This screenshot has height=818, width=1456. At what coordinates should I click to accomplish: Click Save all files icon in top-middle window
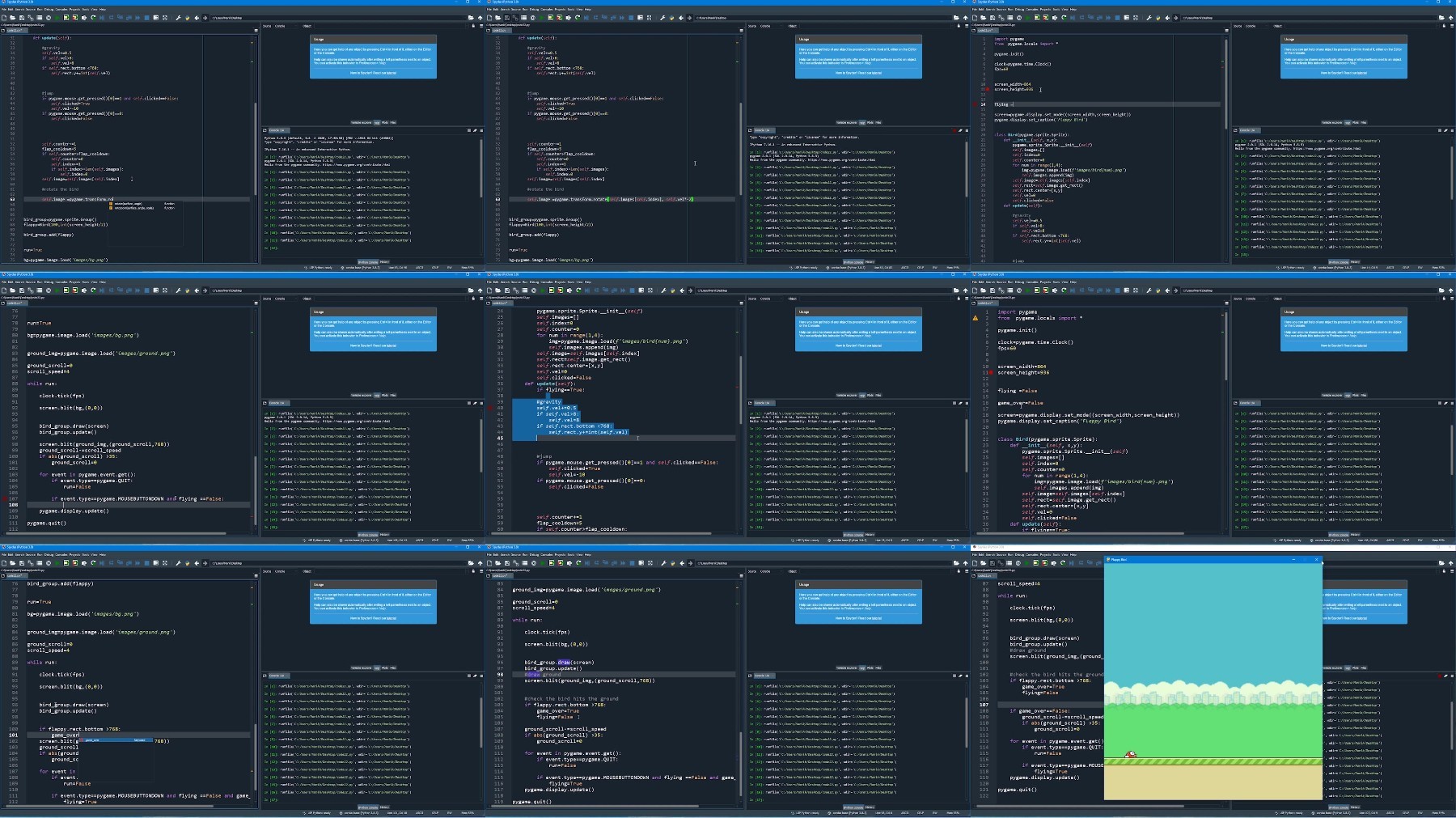pyautogui.click(x=516, y=18)
